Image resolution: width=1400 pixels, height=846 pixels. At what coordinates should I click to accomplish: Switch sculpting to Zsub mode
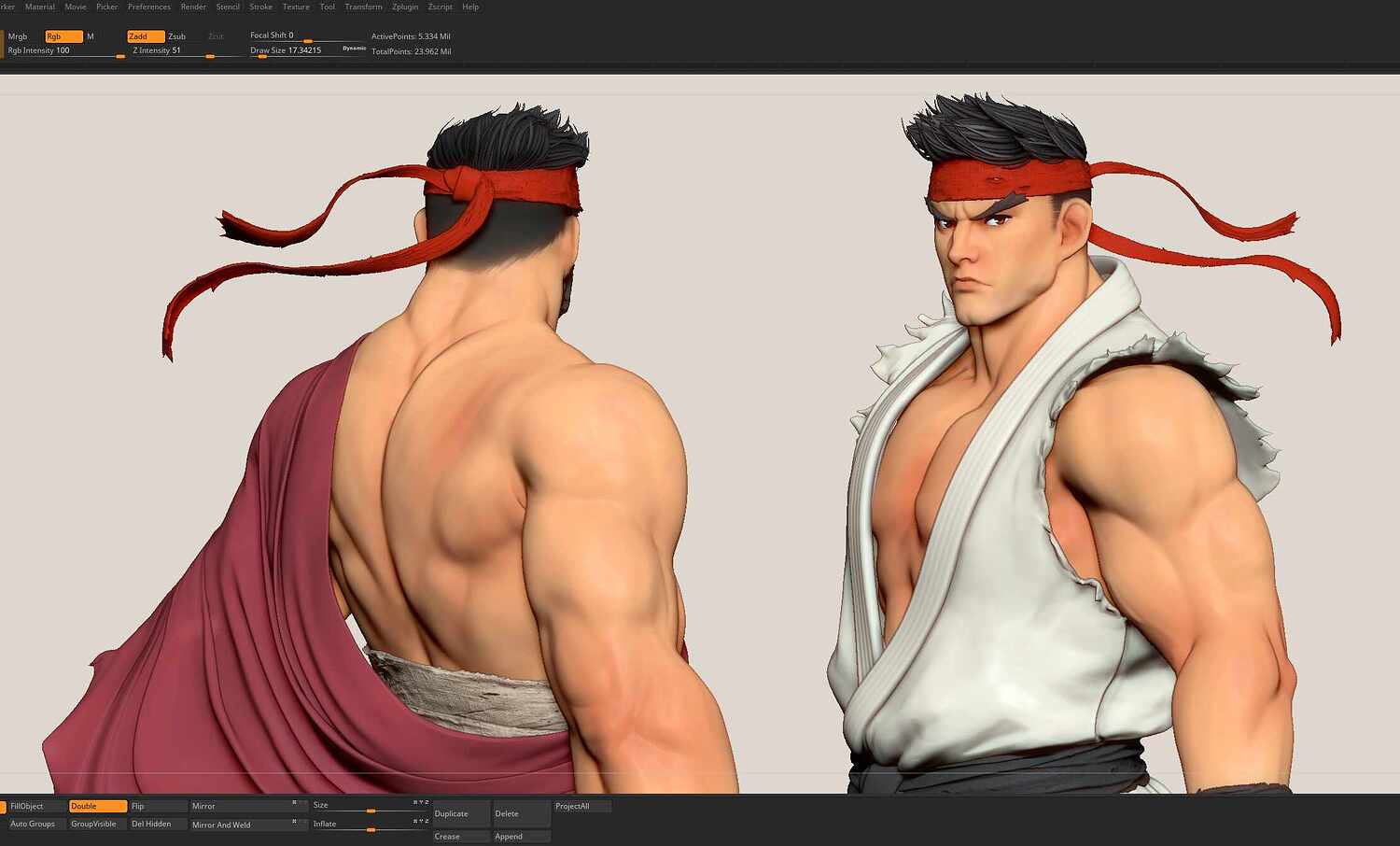point(176,36)
